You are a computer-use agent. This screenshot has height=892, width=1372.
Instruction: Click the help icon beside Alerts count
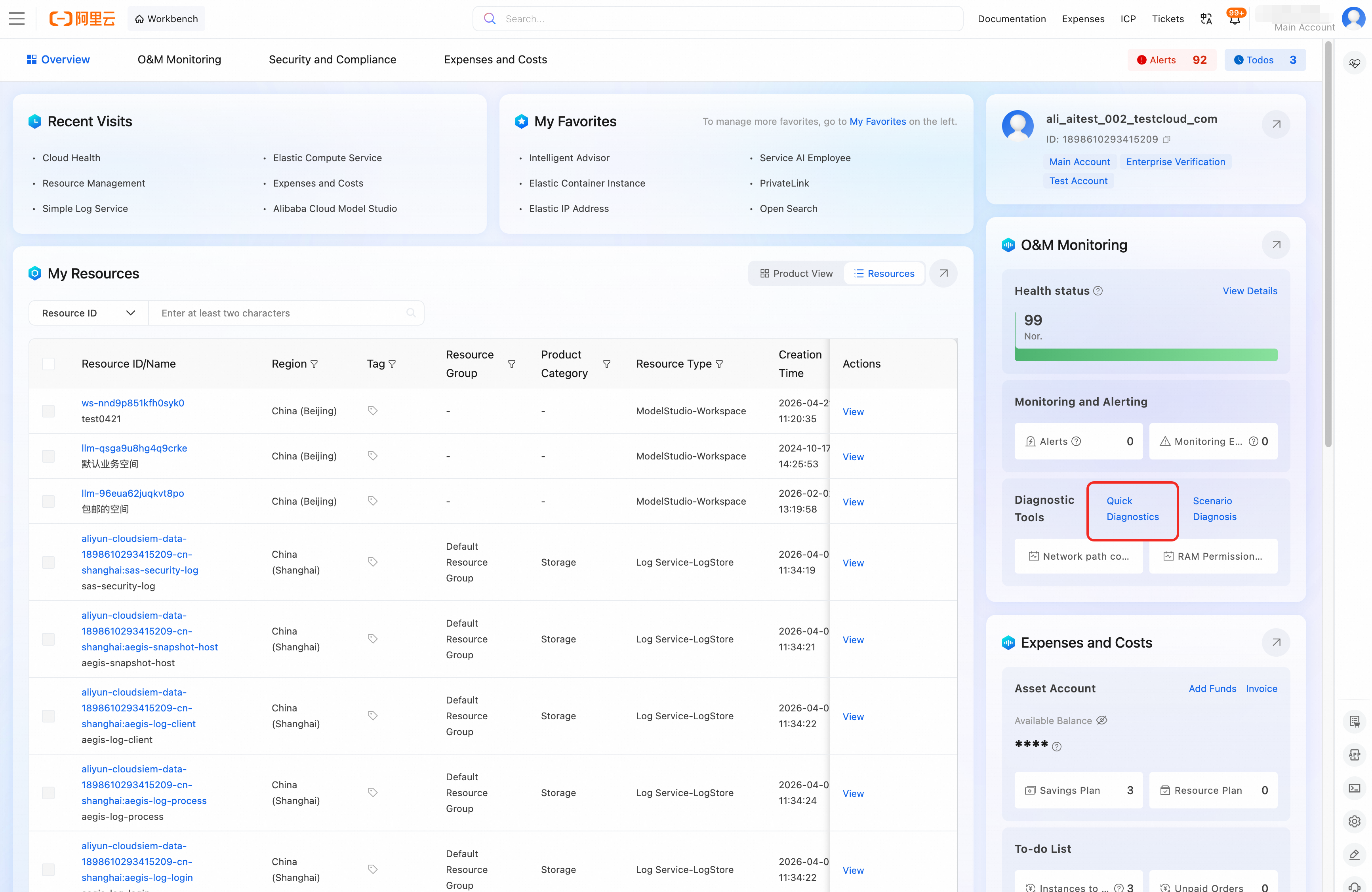(x=1076, y=442)
